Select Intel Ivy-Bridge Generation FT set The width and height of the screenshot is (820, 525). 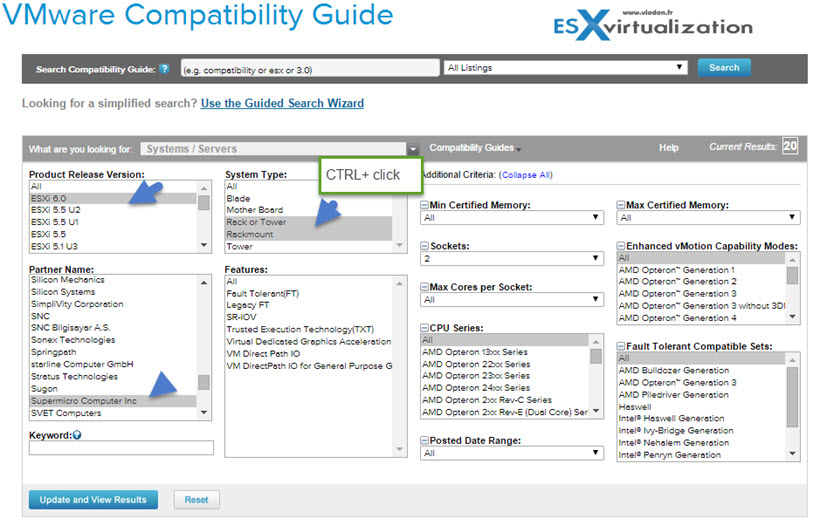tap(701, 430)
